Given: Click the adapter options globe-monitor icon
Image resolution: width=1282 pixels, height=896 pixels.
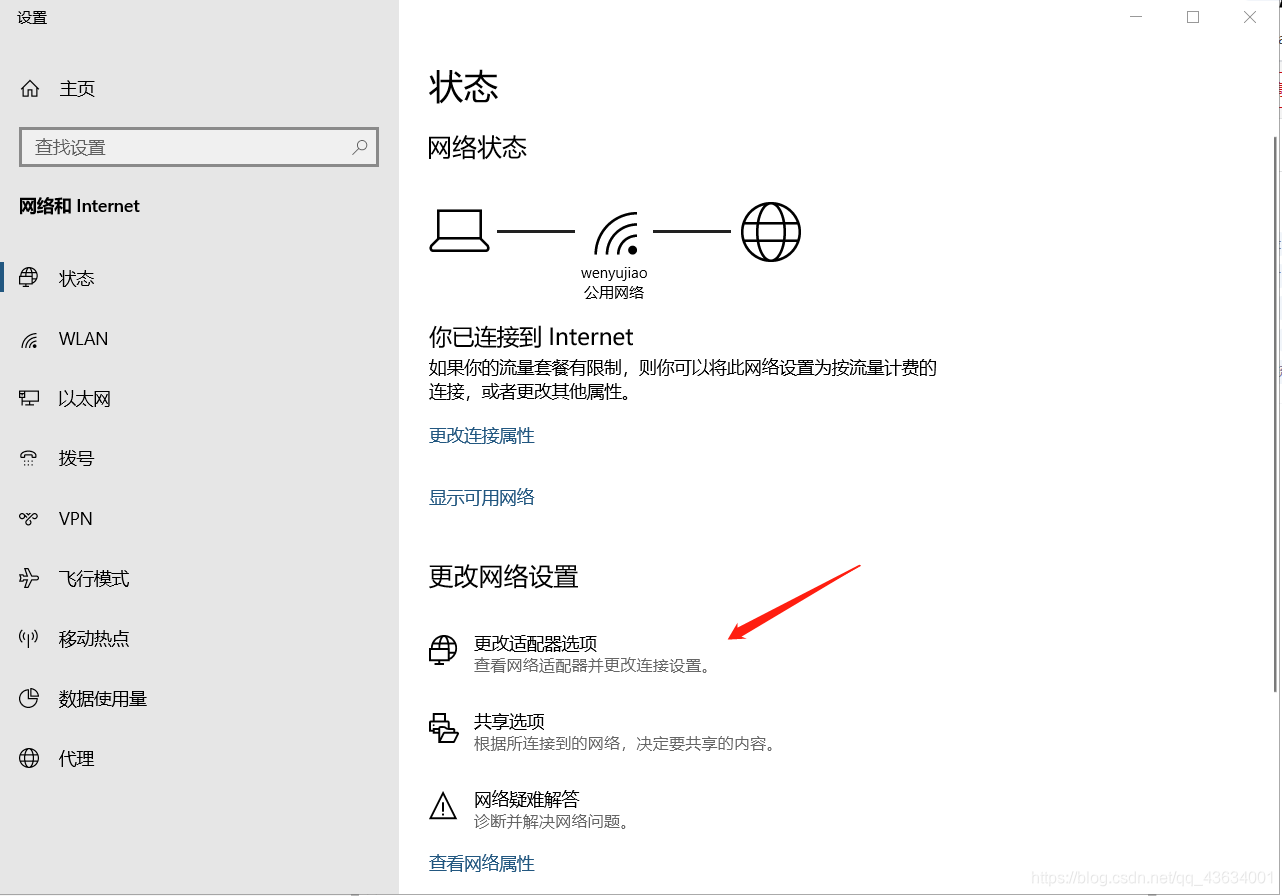Looking at the screenshot, I should click(x=443, y=651).
